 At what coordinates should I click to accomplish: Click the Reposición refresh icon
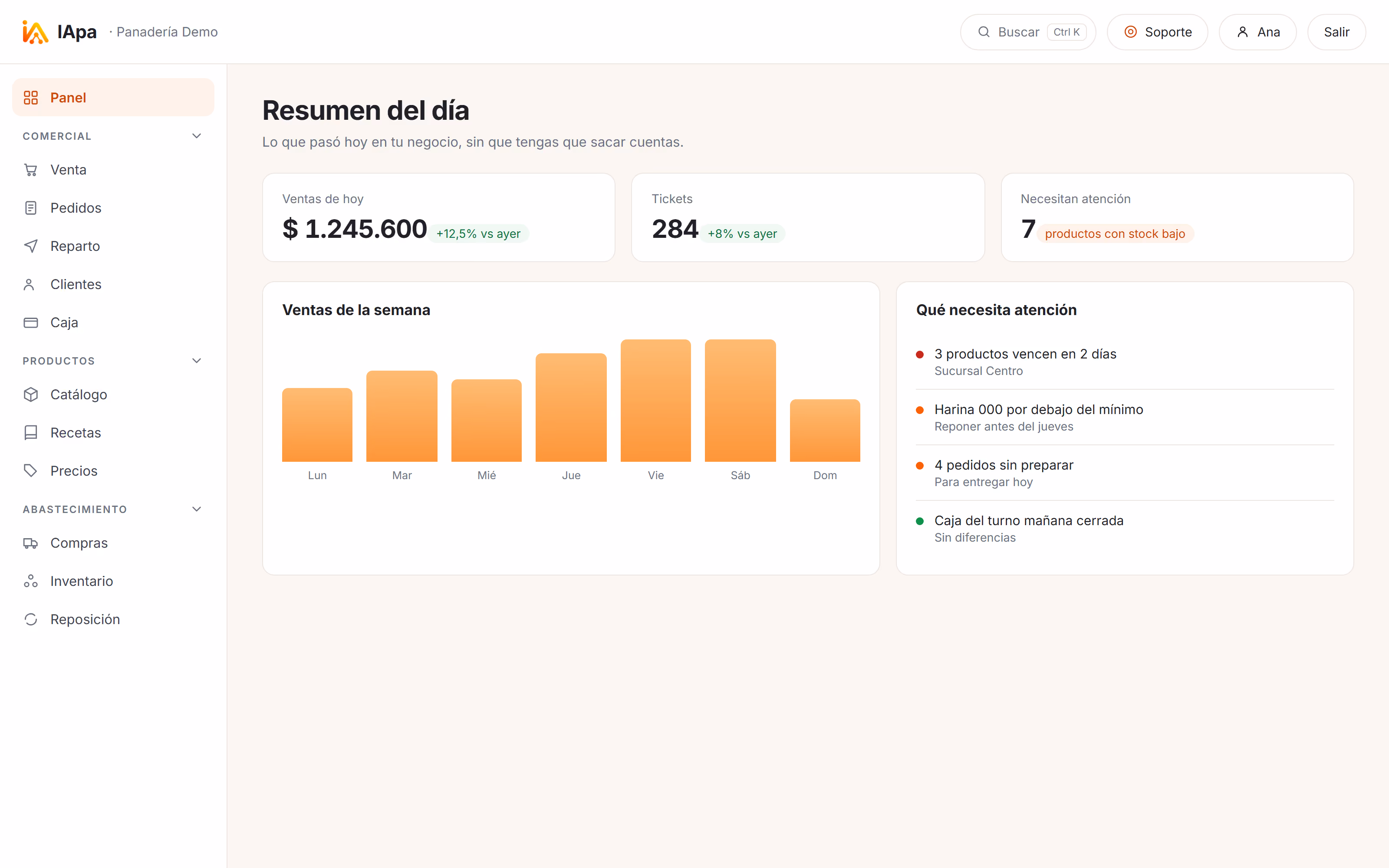point(30,619)
